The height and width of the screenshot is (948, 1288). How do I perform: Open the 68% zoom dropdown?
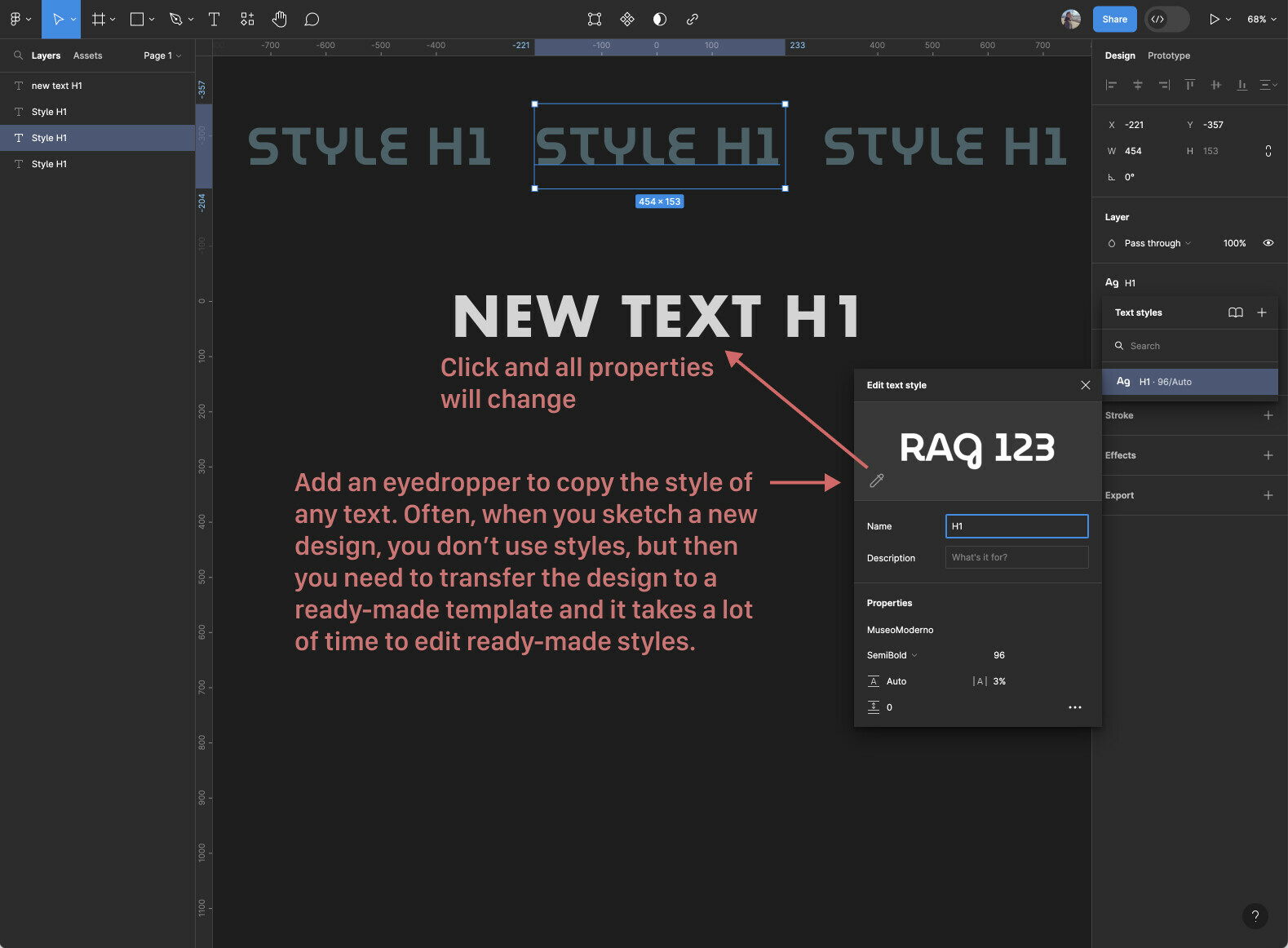click(x=1261, y=19)
